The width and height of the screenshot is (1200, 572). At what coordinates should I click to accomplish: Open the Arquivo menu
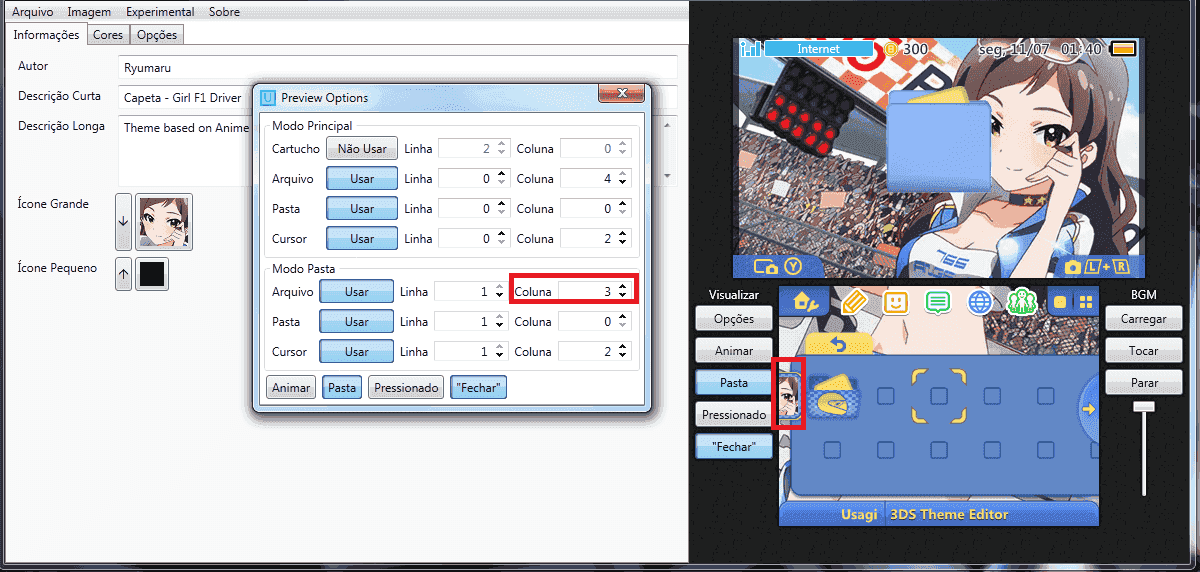tap(32, 12)
